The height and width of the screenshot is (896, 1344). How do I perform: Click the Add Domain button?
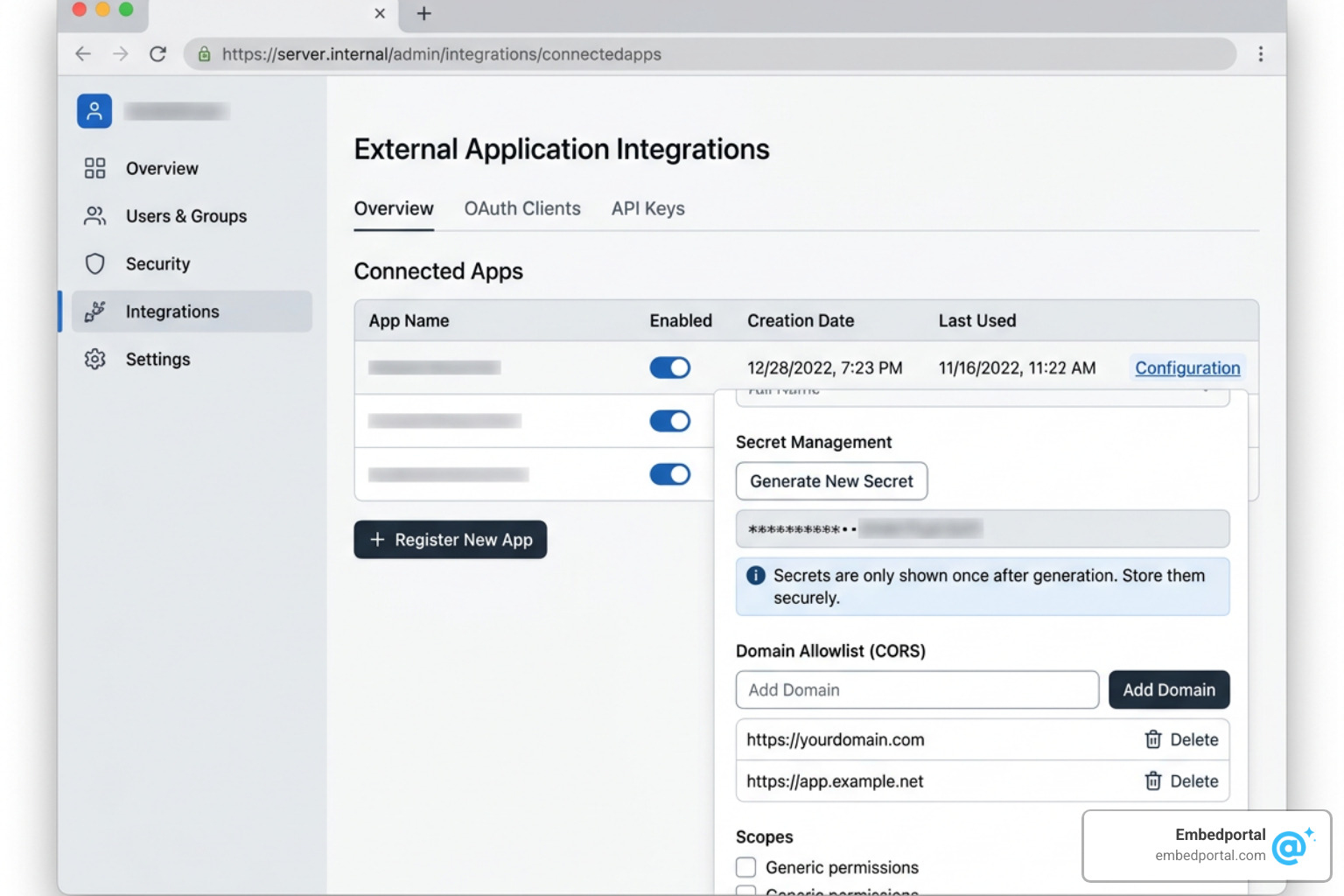[x=1169, y=689]
